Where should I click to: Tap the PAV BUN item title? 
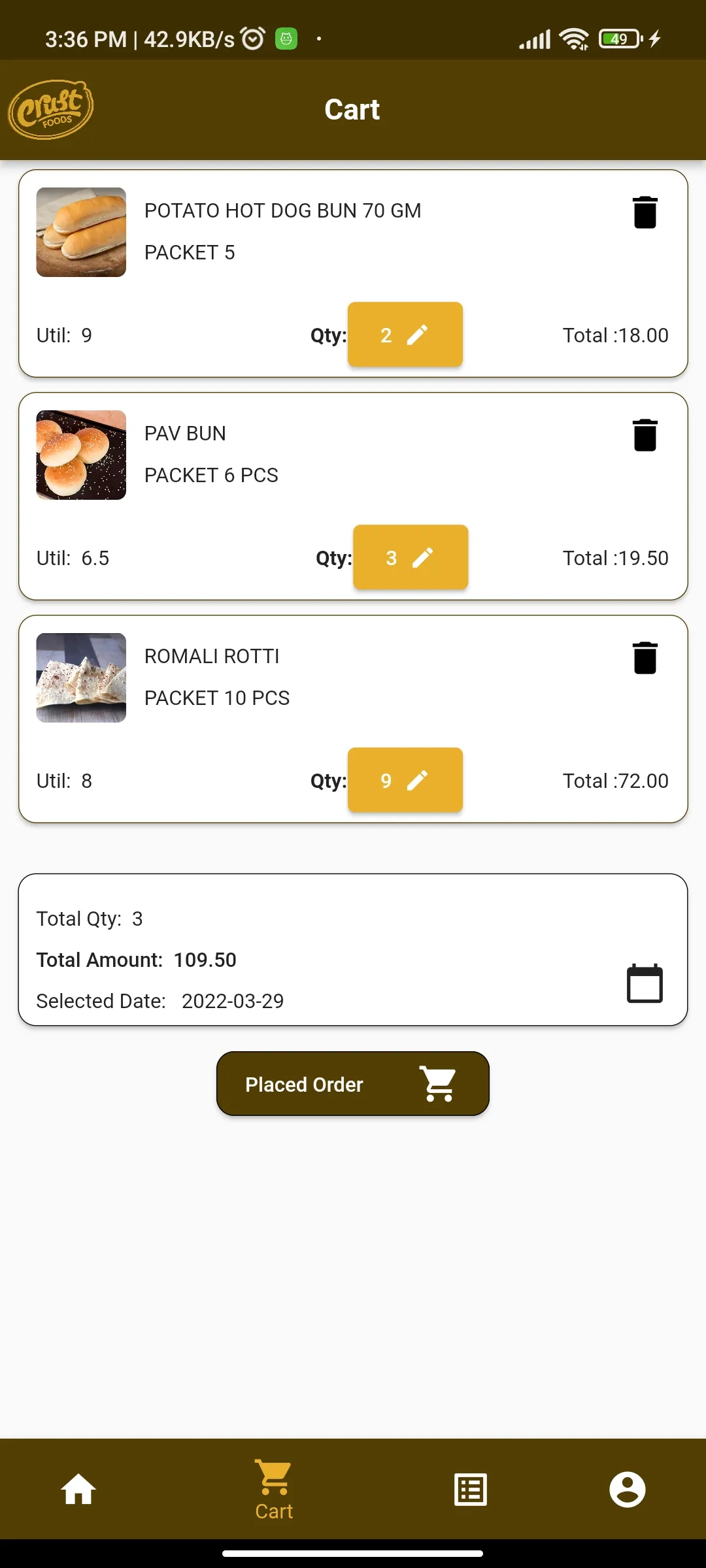click(x=185, y=433)
